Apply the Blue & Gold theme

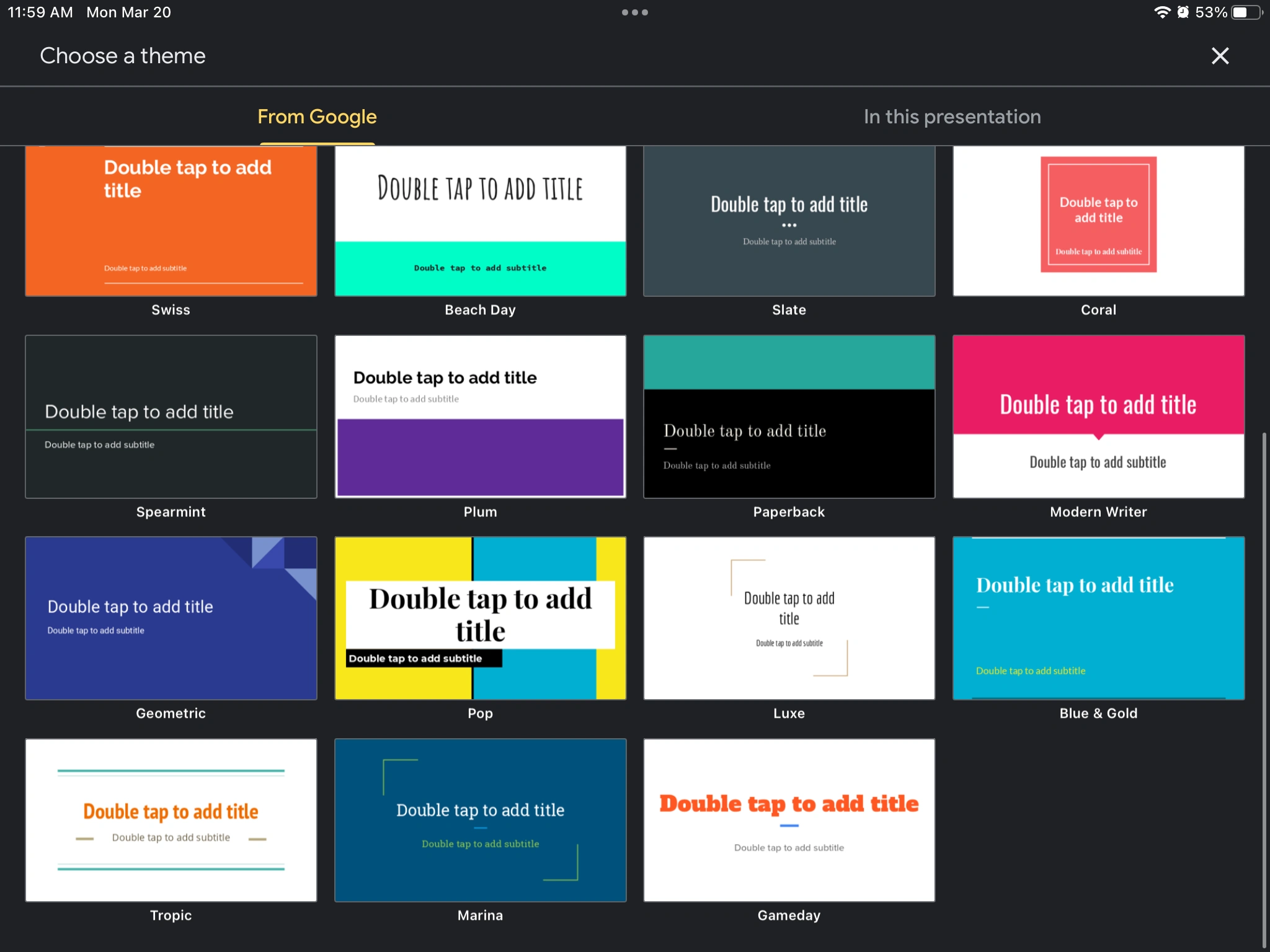1098,618
